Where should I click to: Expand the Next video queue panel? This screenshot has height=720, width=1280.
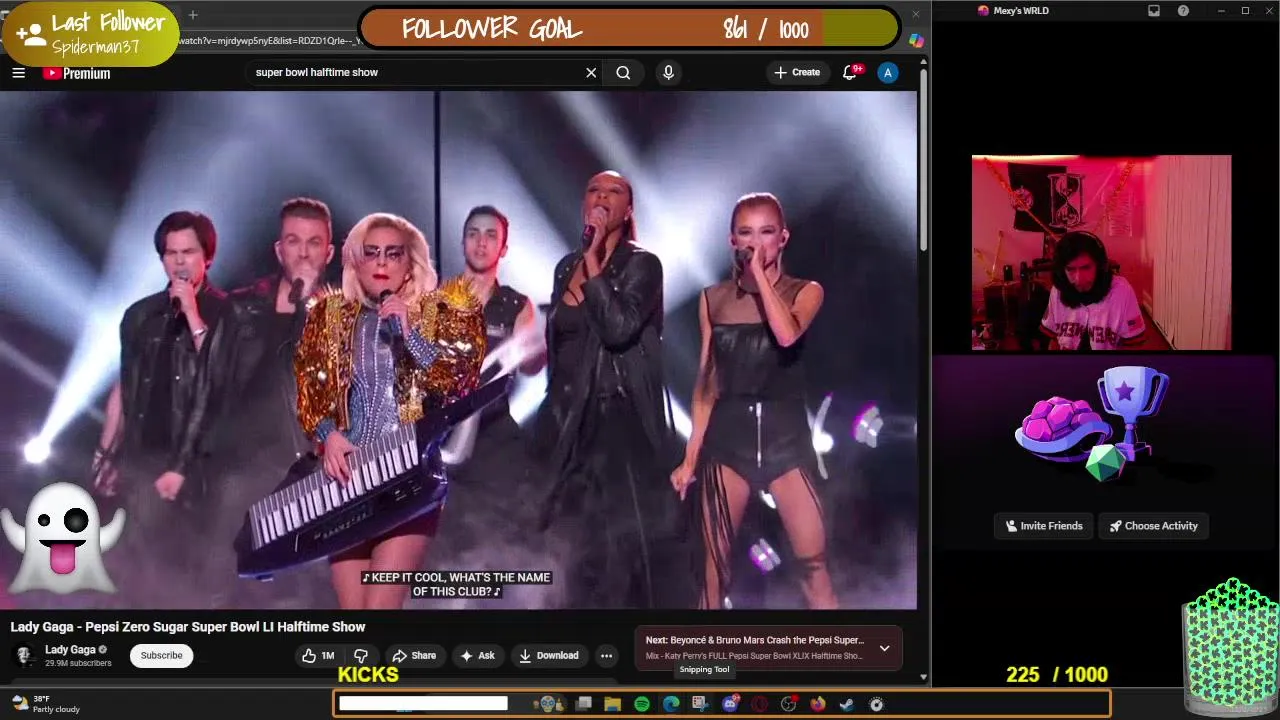(884, 648)
